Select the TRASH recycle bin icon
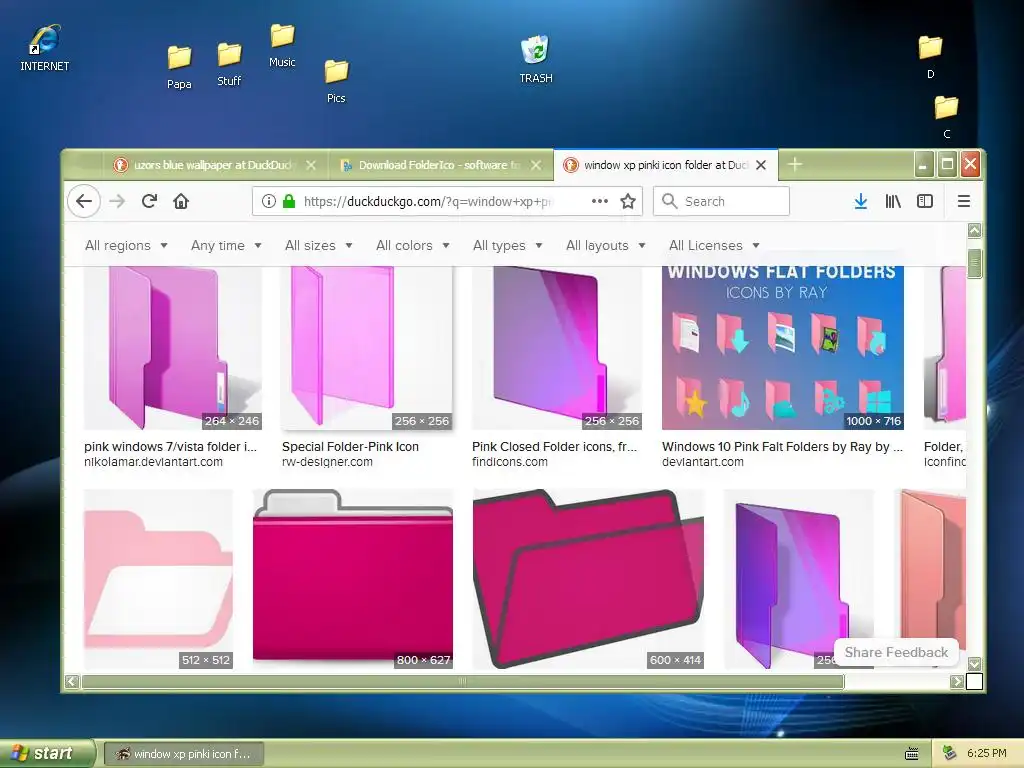This screenshot has height=768, width=1024. (x=536, y=59)
